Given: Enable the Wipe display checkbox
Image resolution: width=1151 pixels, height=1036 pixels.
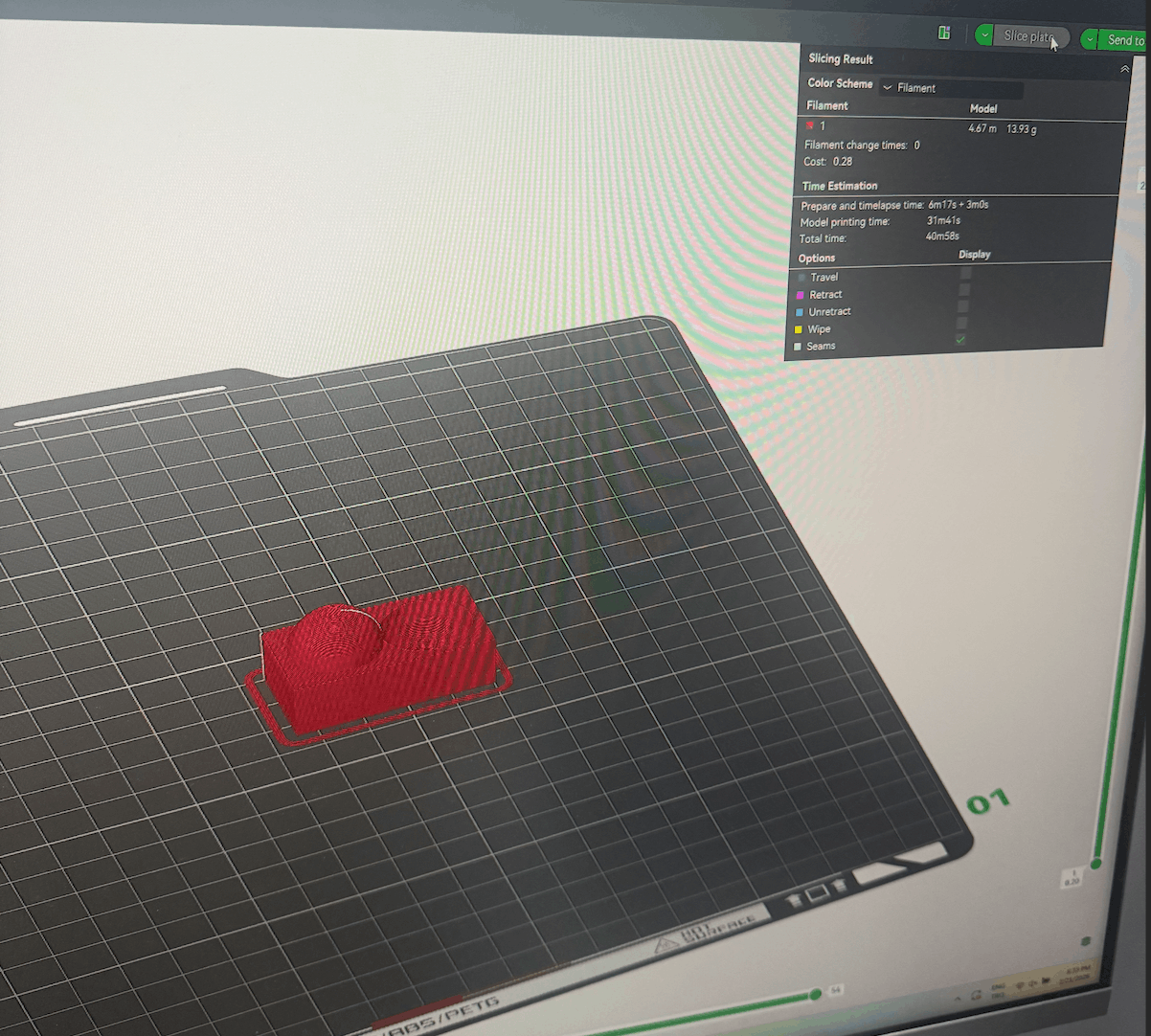Looking at the screenshot, I should [x=962, y=323].
